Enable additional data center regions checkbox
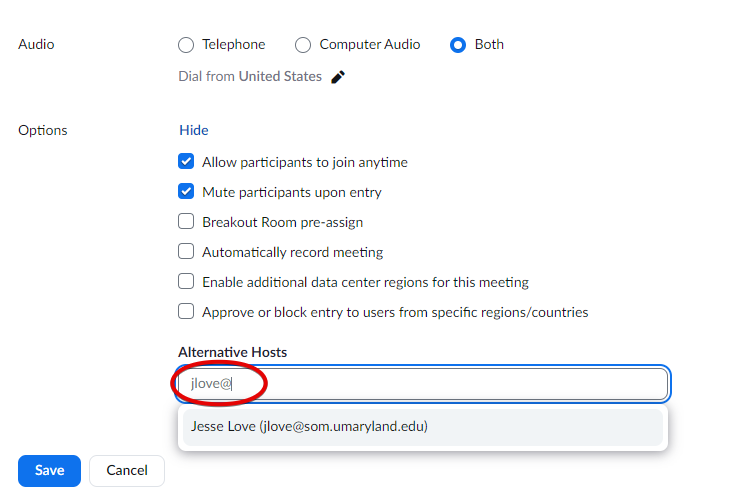The height and width of the screenshot is (504, 730). click(x=186, y=282)
